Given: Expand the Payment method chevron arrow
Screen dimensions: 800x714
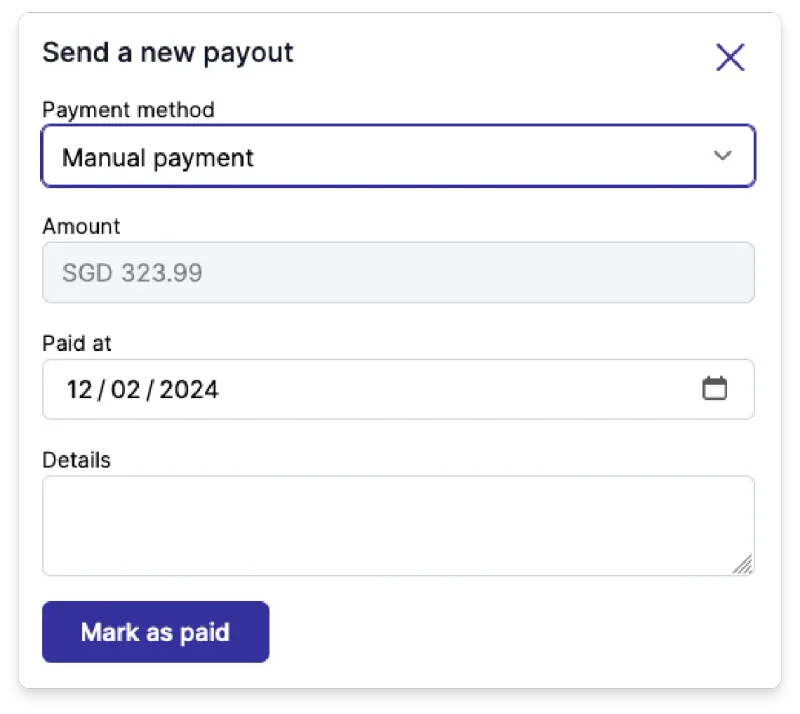Looking at the screenshot, I should (722, 156).
